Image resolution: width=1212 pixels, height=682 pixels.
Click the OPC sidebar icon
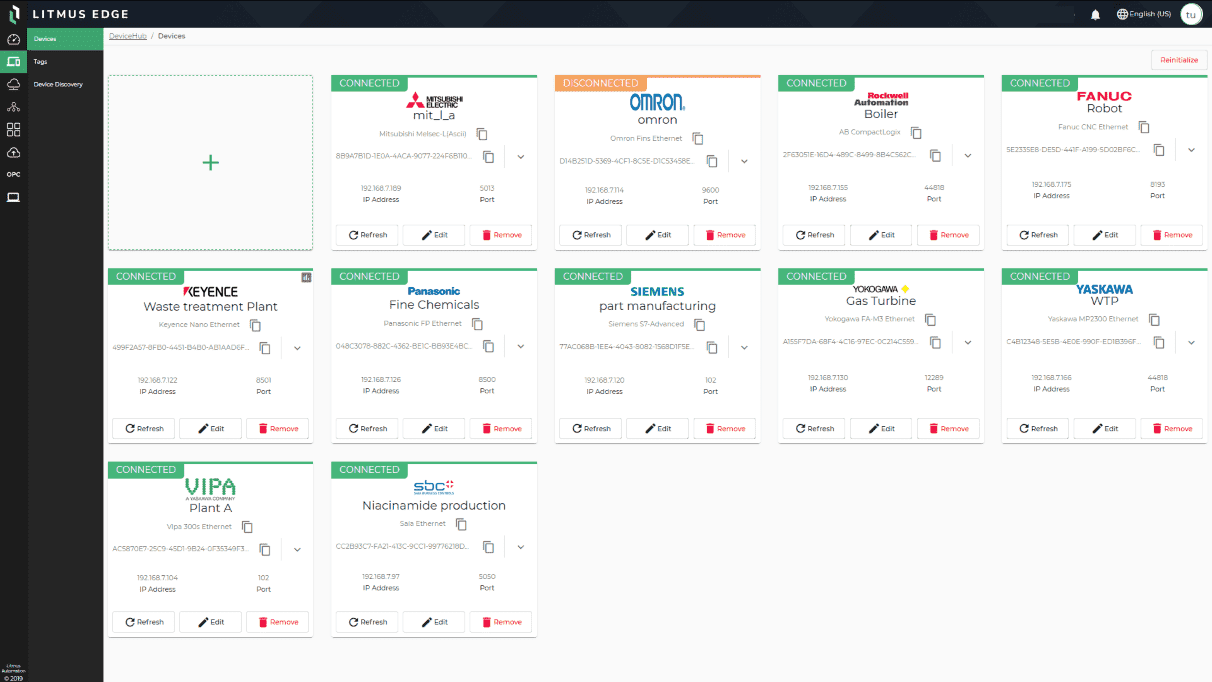point(13,175)
